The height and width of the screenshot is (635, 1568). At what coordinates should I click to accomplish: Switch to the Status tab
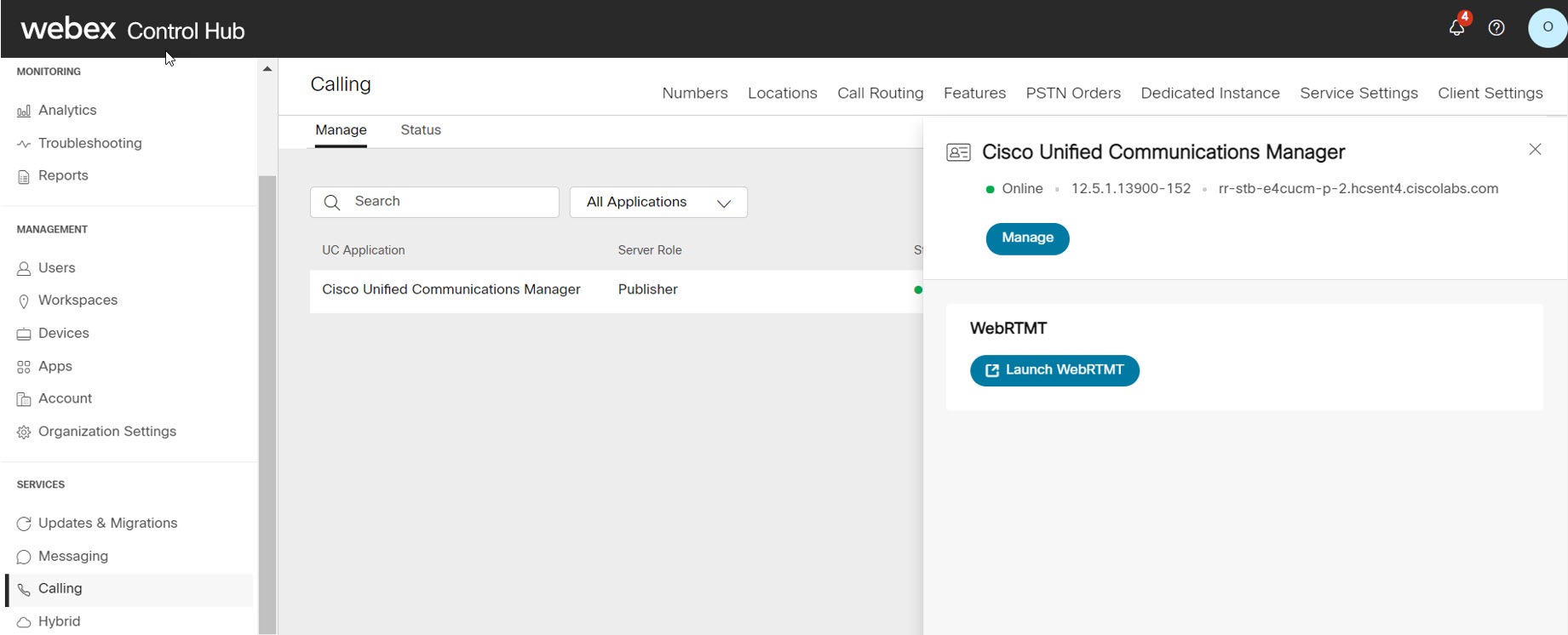coord(421,130)
